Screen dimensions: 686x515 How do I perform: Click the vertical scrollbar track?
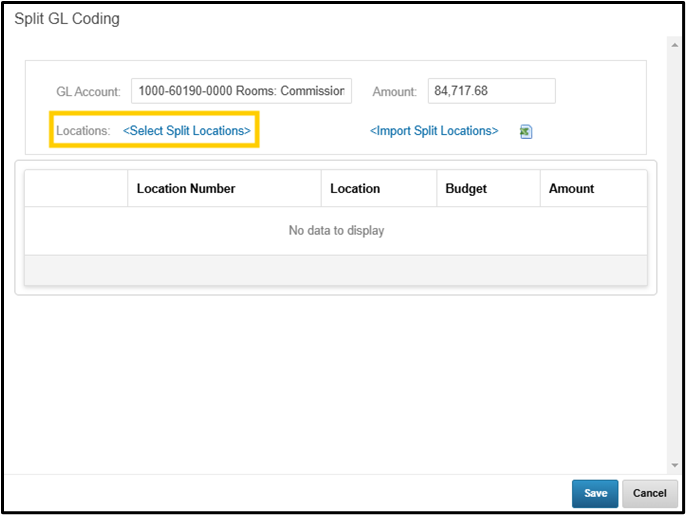674,250
